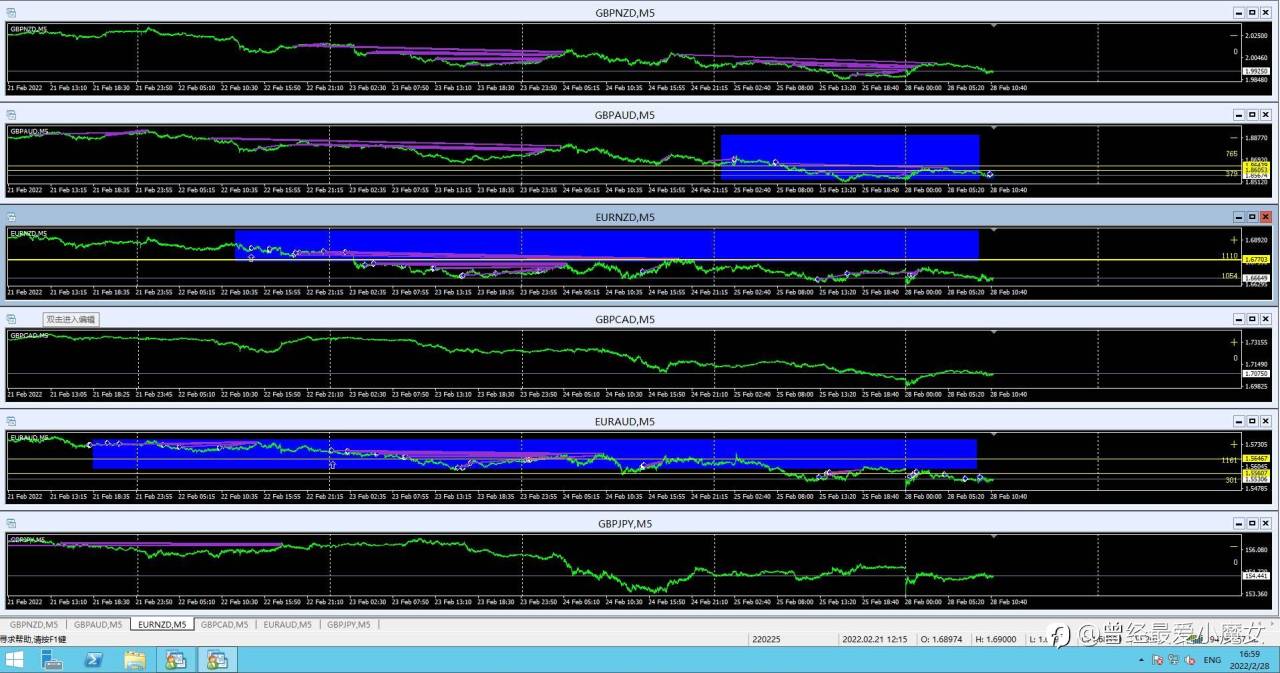Select the GBPCAD,M5 tab
Viewport: 1280px width, 673px height.
[224, 624]
